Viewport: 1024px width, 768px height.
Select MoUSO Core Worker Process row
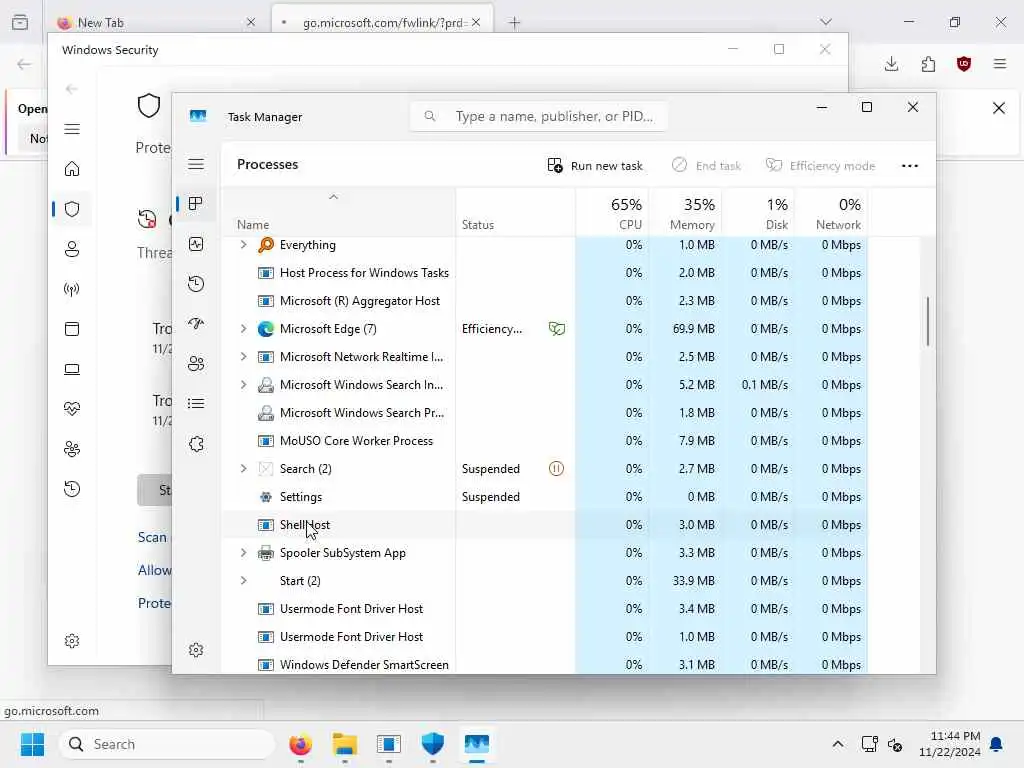point(545,441)
